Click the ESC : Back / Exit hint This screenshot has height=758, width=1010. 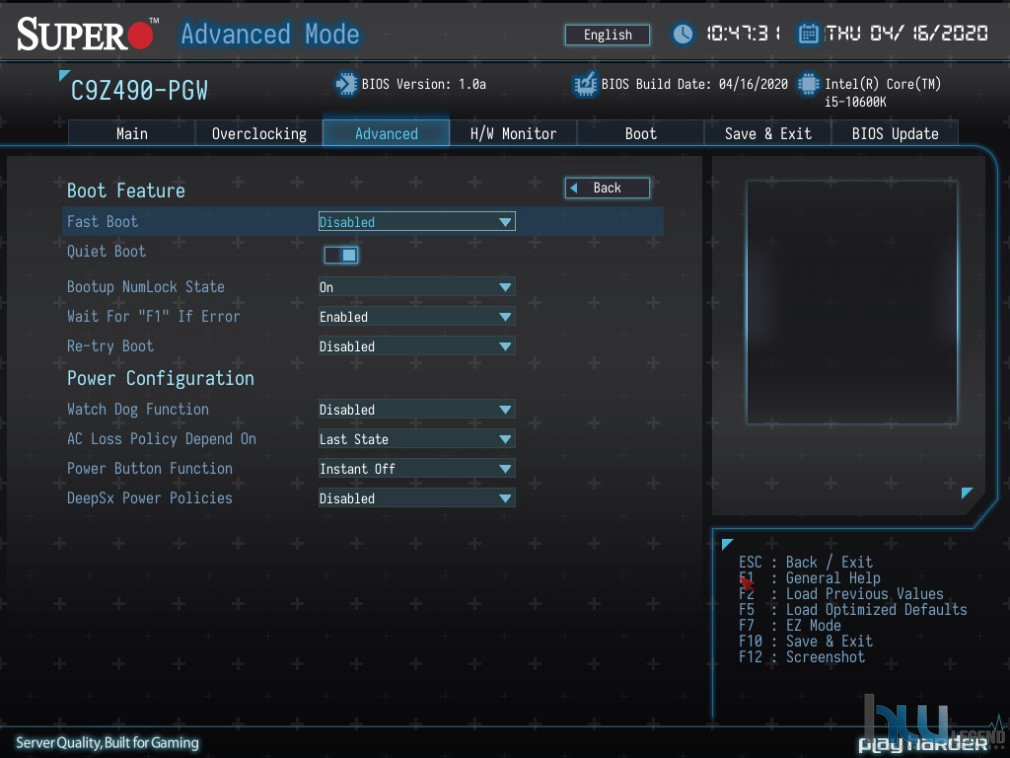(806, 562)
